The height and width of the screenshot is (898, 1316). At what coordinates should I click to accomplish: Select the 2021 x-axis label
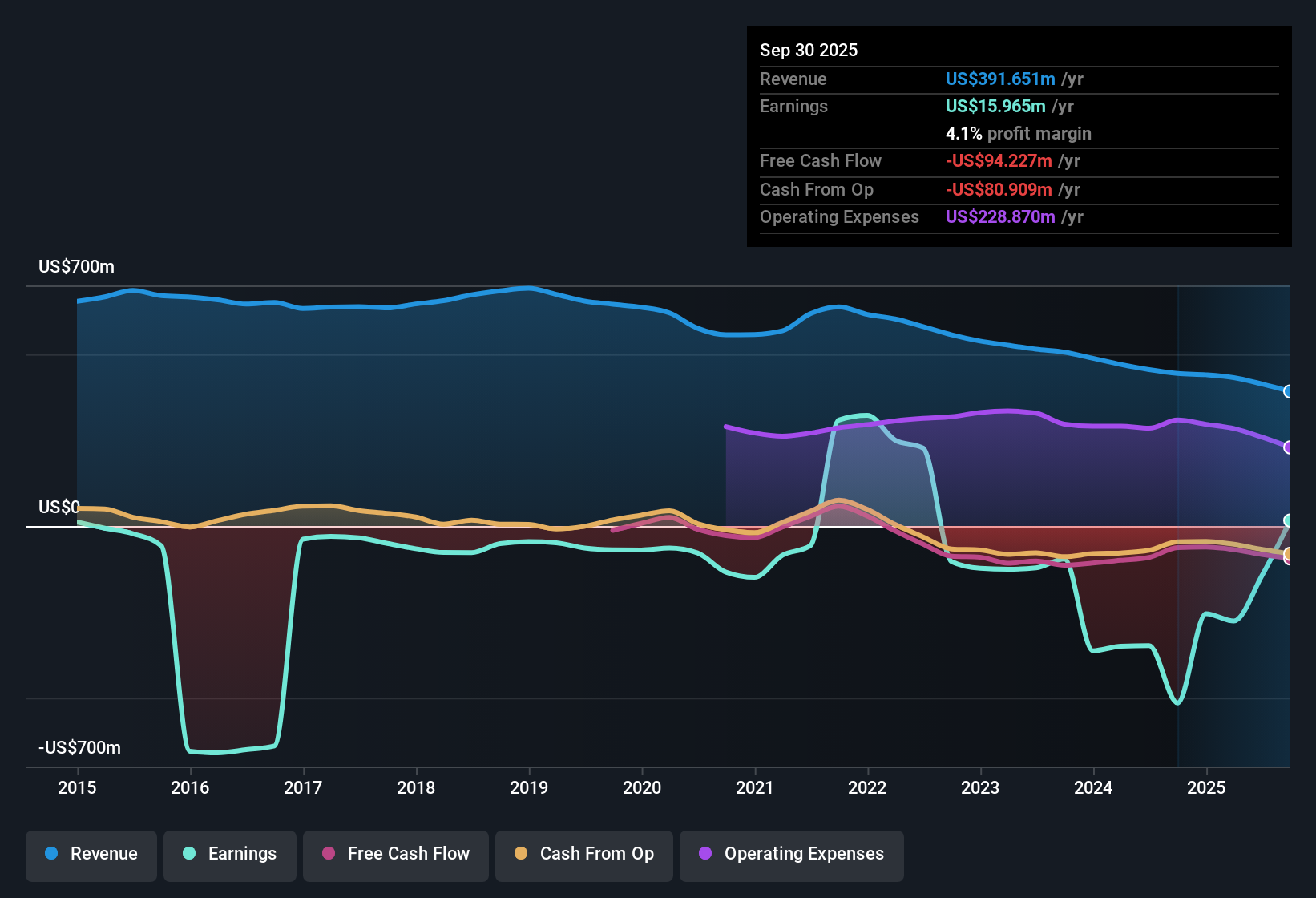755,788
